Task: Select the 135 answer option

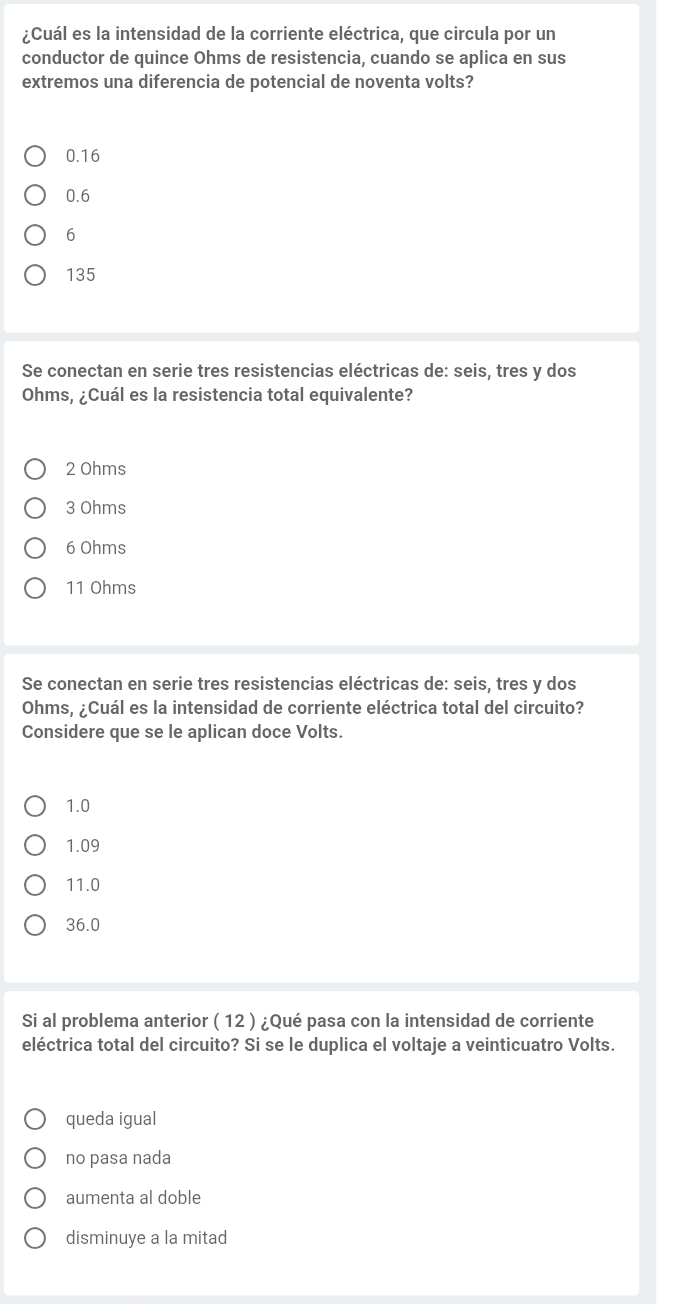Action: 35,275
